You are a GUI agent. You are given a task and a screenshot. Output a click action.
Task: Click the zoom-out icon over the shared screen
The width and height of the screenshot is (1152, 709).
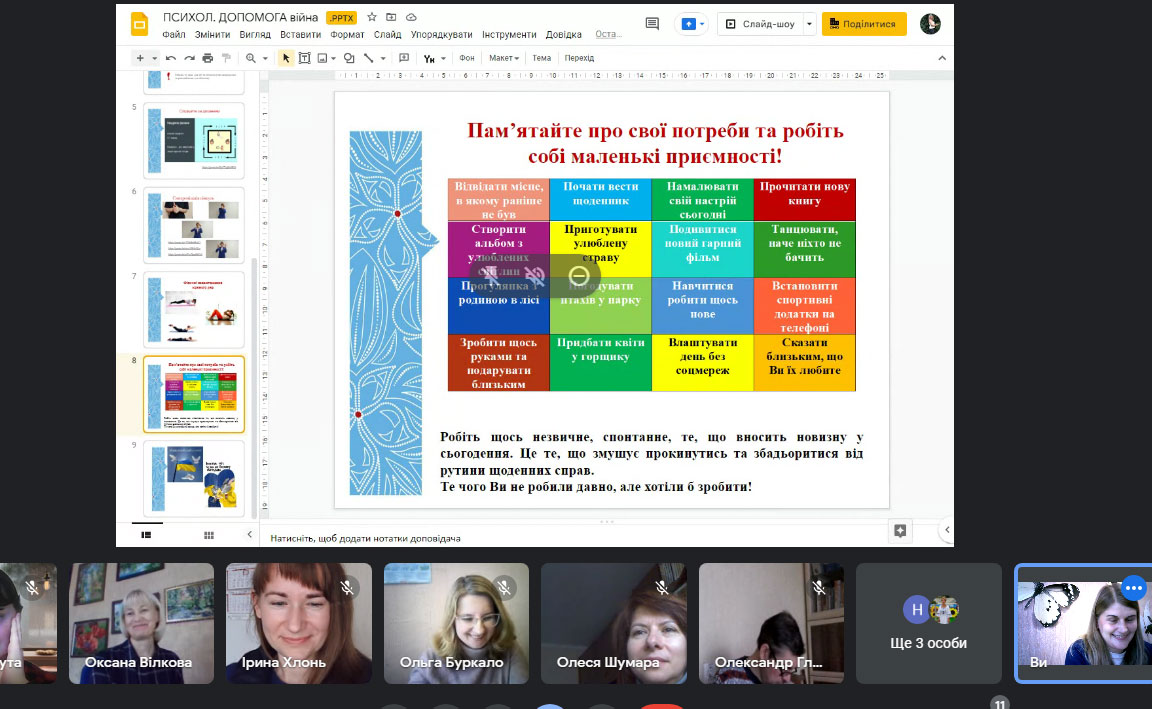coord(579,276)
